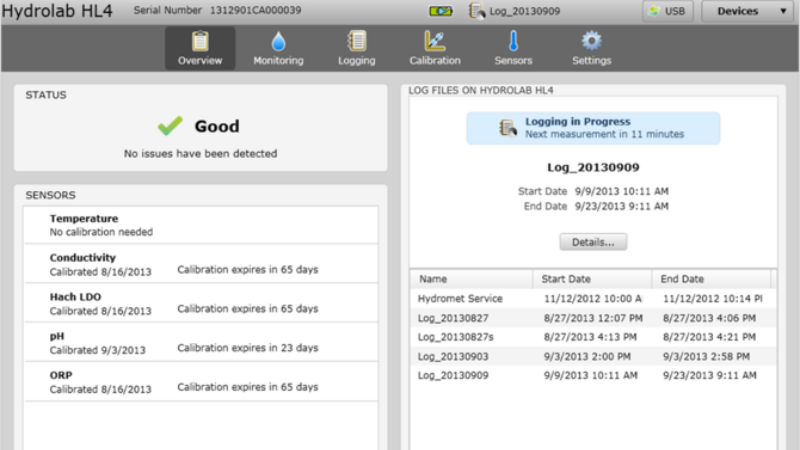Click the Logging in Progress icon
This screenshot has width=800, height=450.
[x=508, y=128]
